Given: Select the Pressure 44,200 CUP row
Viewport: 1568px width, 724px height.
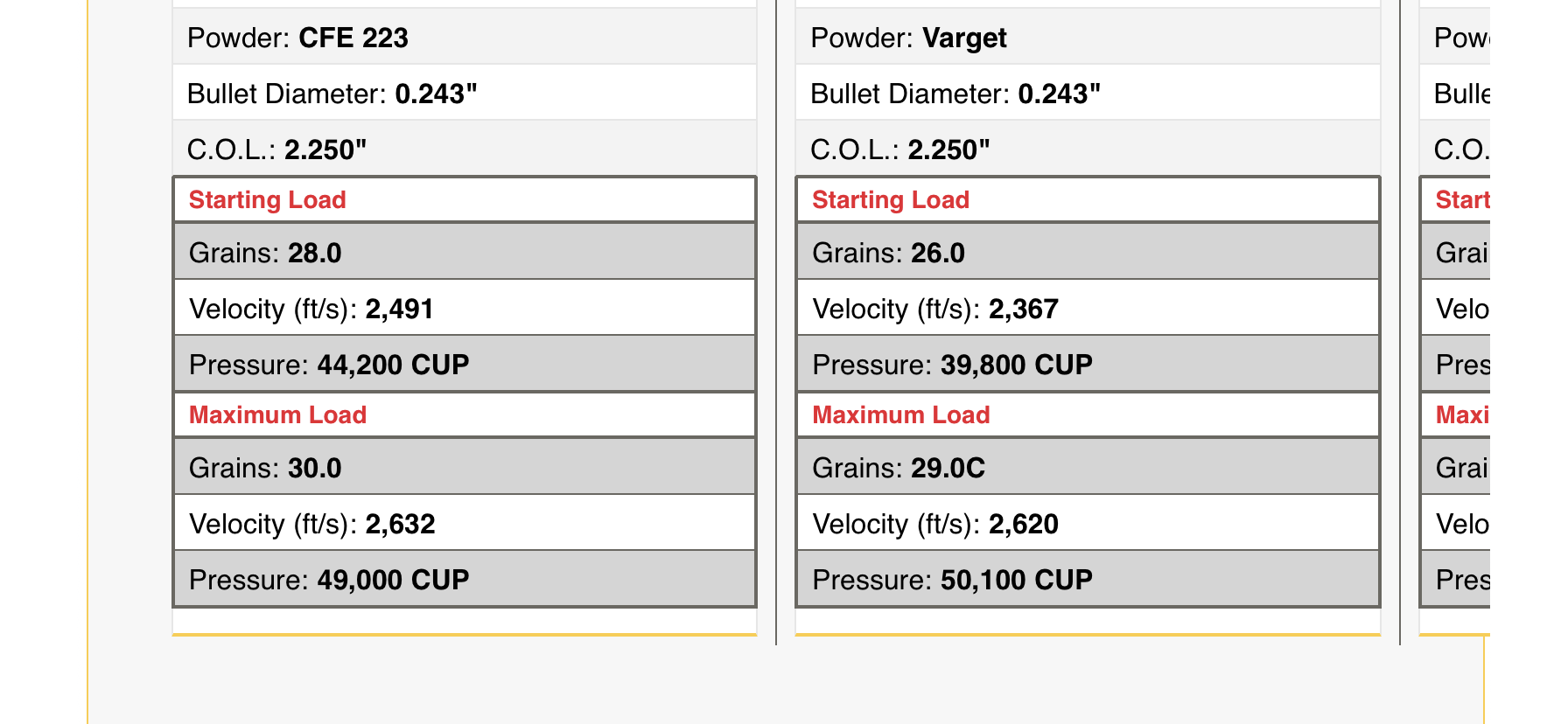Looking at the screenshot, I should (x=465, y=364).
